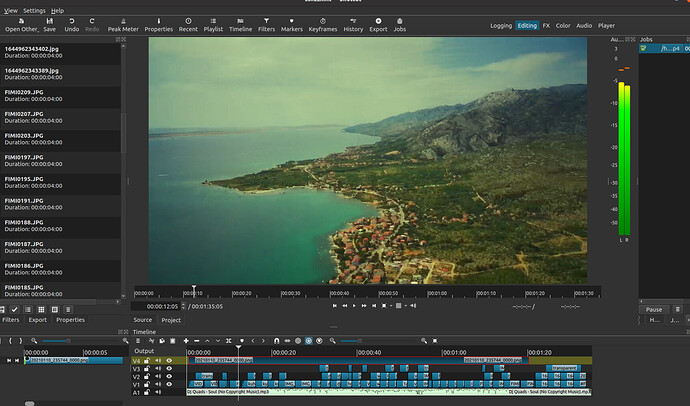
Task: Click Pause button in Jobs panel
Action: coord(653,309)
